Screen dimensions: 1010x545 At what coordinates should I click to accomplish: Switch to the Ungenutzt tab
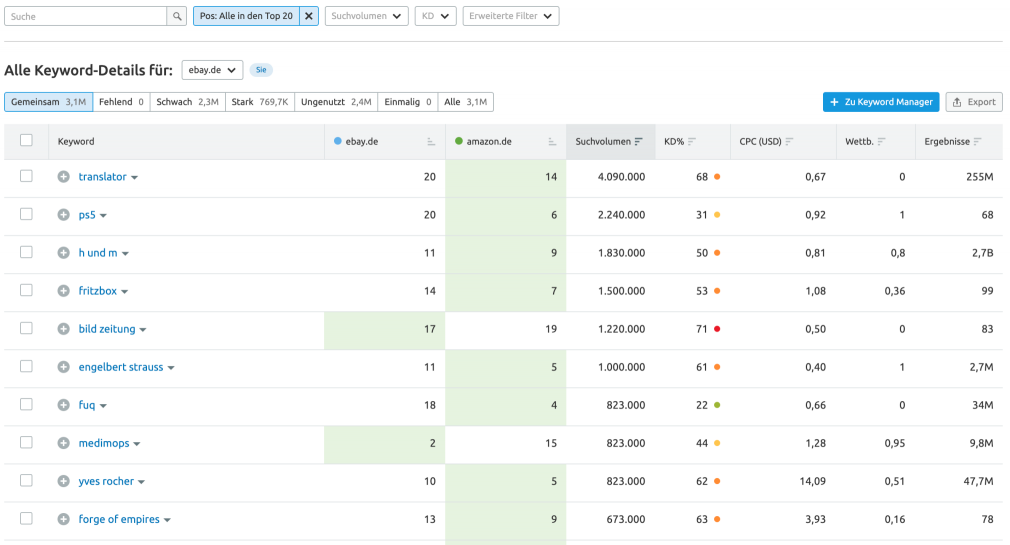tap(336, 102)
